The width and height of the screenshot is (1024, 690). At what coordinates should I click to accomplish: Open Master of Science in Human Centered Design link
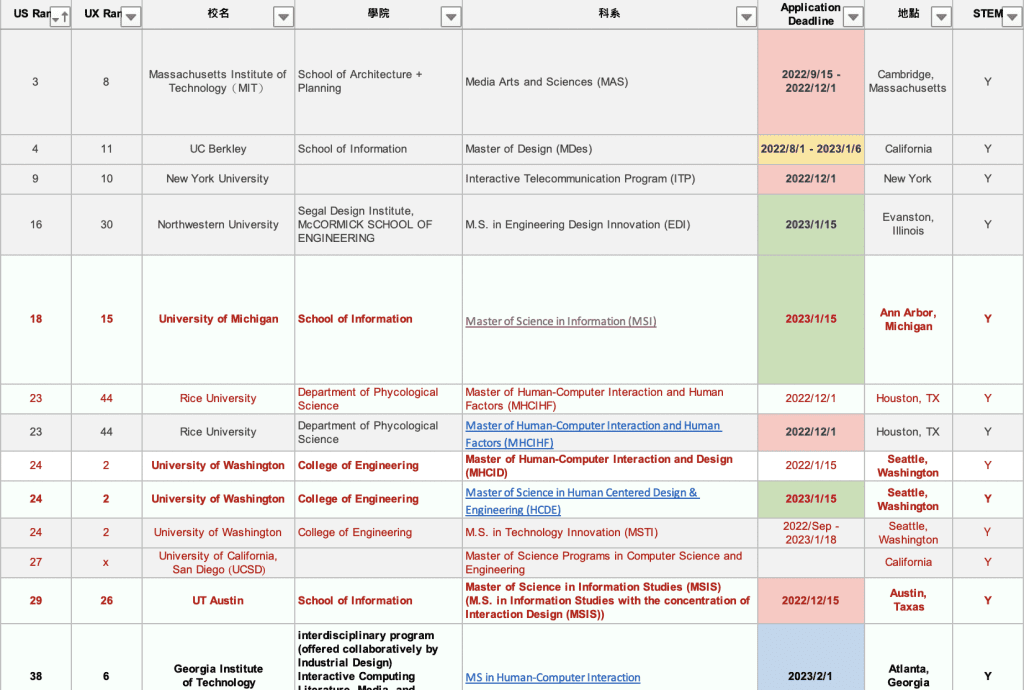(582, 501)
